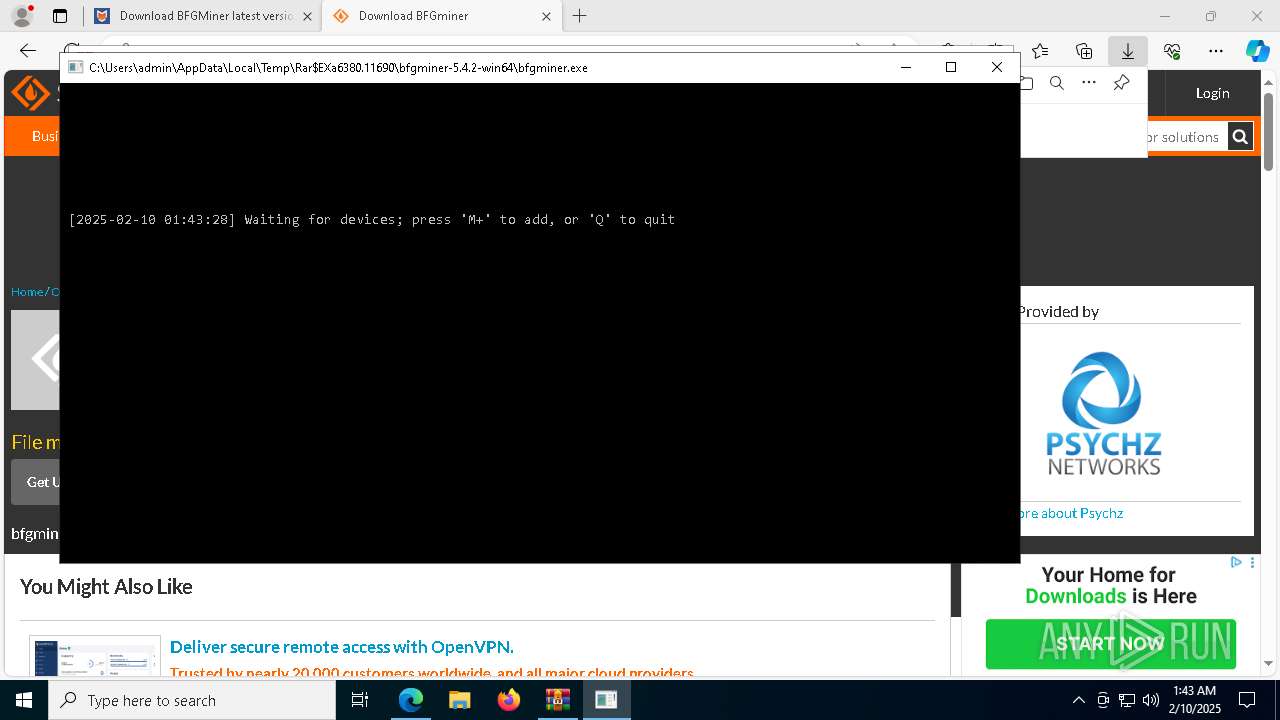The height and width of the screenshot is (720, 1280).
Task: Maximize the bfgminer.exe console window
Action: (951, 67)
